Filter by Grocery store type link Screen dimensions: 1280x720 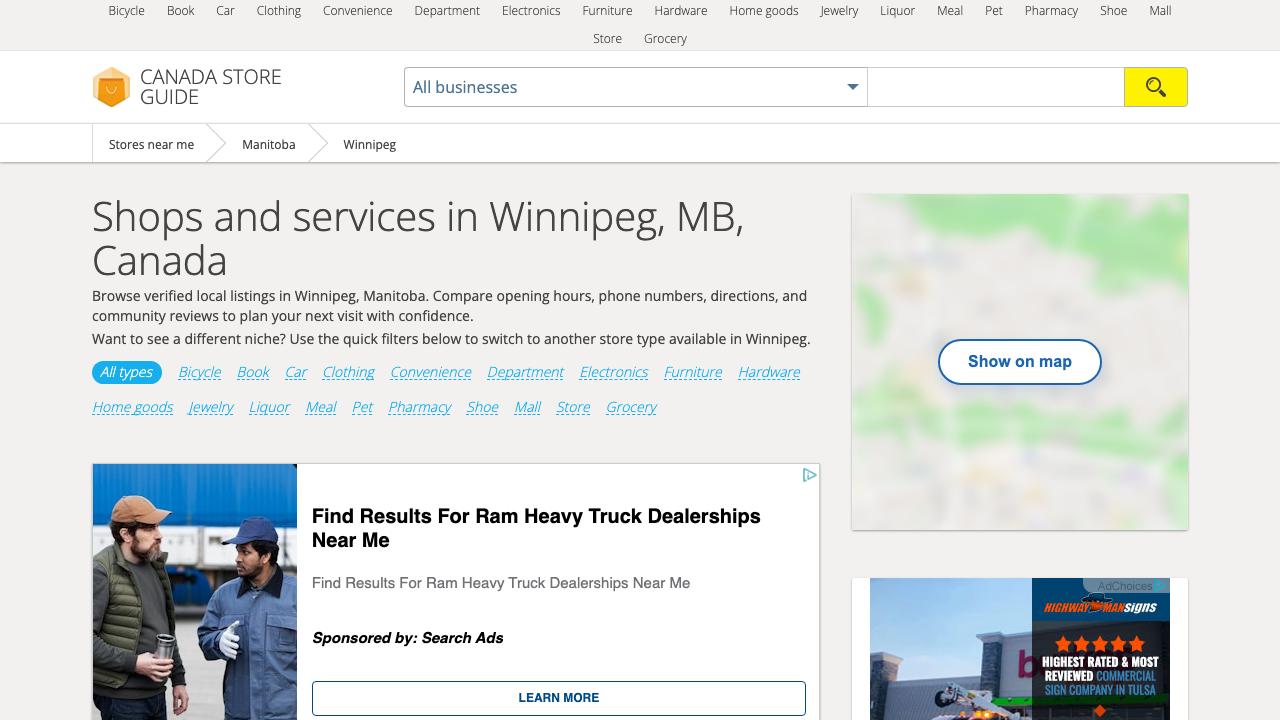631,407
